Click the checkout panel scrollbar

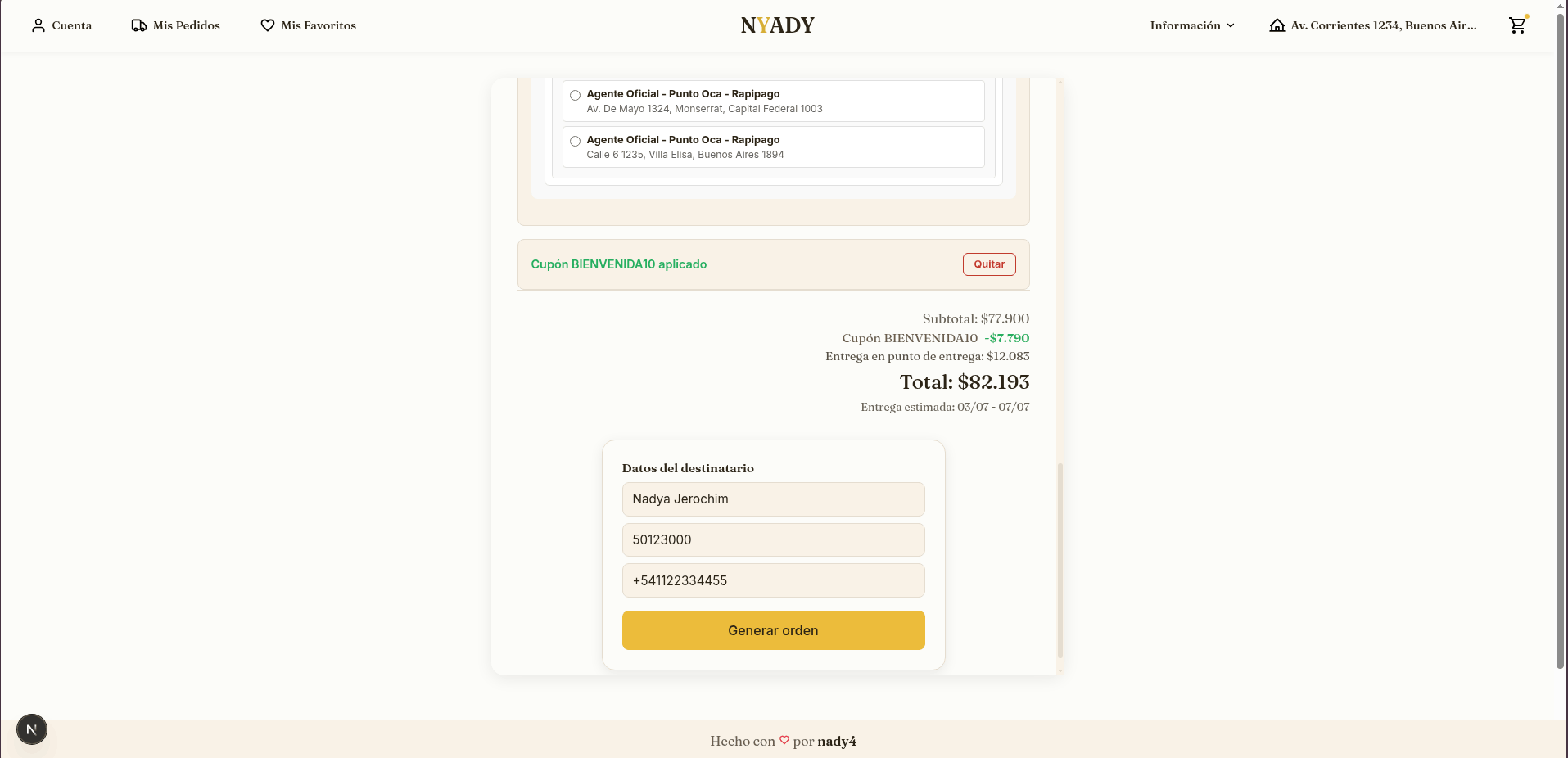1060,561
